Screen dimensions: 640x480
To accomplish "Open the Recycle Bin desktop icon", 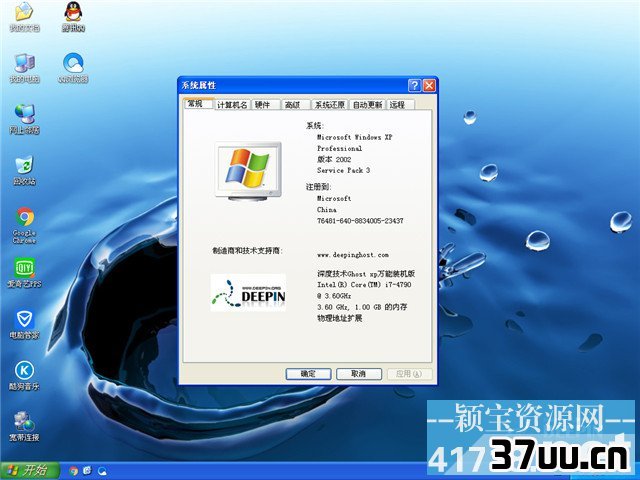I will click(24, 170).
